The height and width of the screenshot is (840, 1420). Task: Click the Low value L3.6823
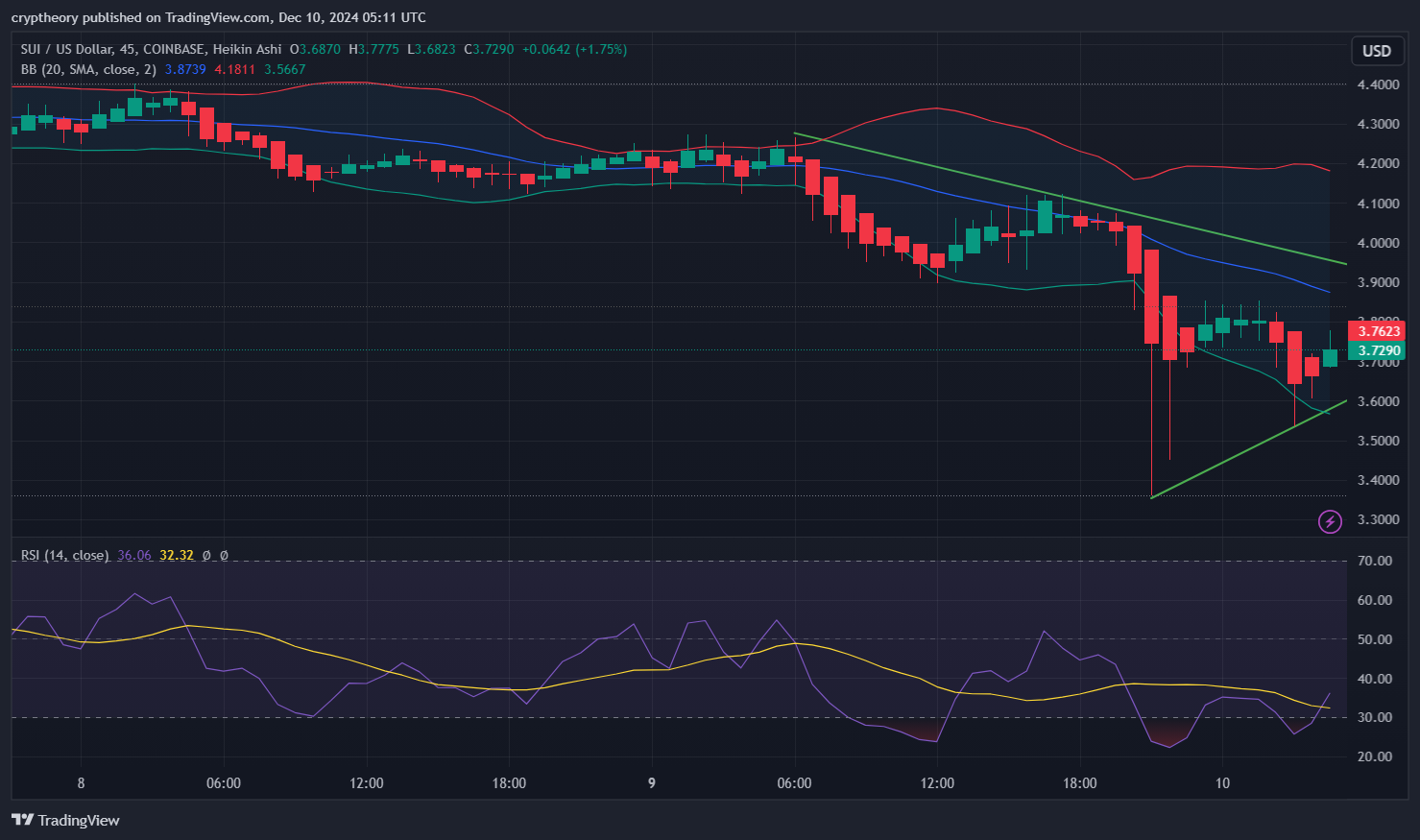point(431,49)
